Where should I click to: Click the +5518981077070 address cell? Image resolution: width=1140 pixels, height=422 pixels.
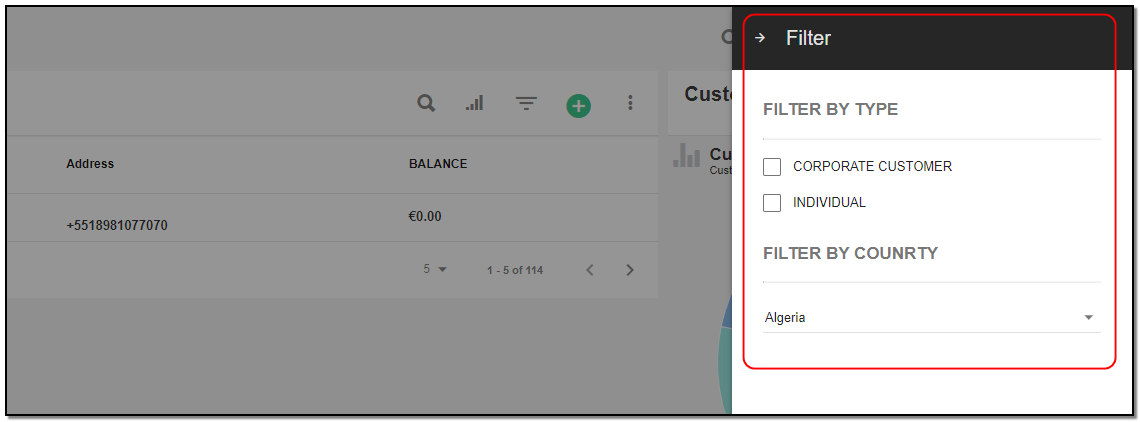click(117, 226)
